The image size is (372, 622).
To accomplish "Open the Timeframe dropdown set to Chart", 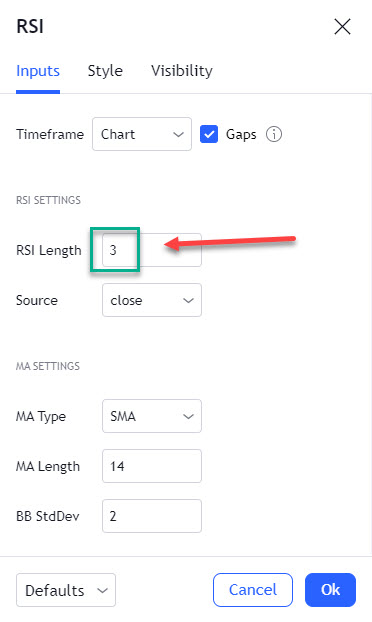I will [x=142, y=134].
